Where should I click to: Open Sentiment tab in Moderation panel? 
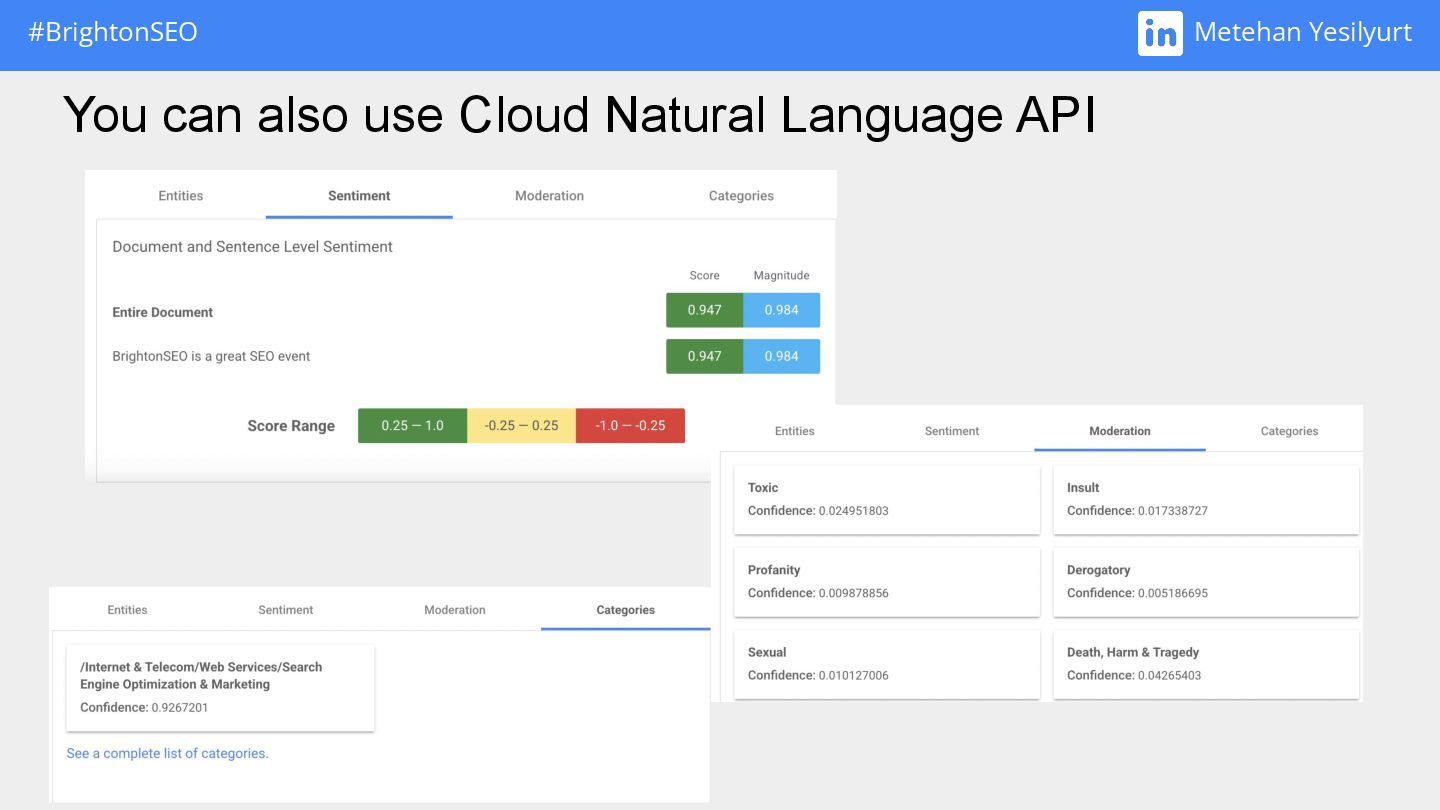(952, 431)
